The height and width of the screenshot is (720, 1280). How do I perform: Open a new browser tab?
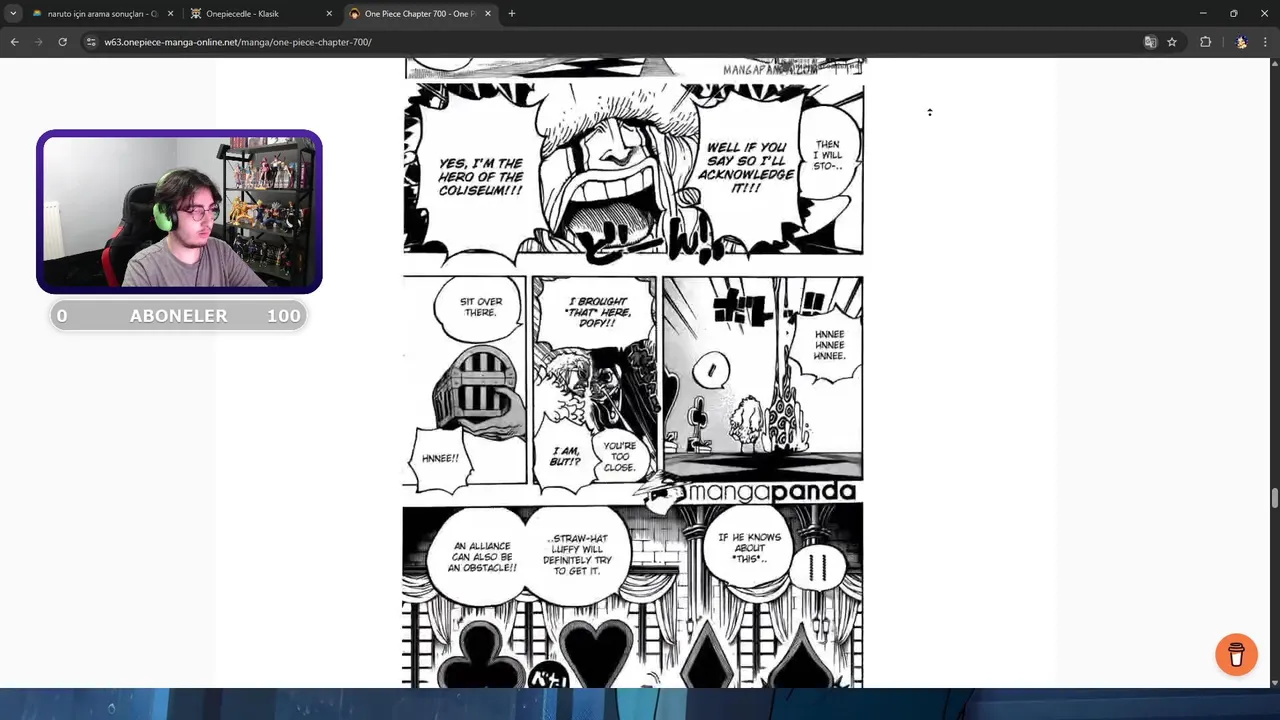[x=512, y=14]
